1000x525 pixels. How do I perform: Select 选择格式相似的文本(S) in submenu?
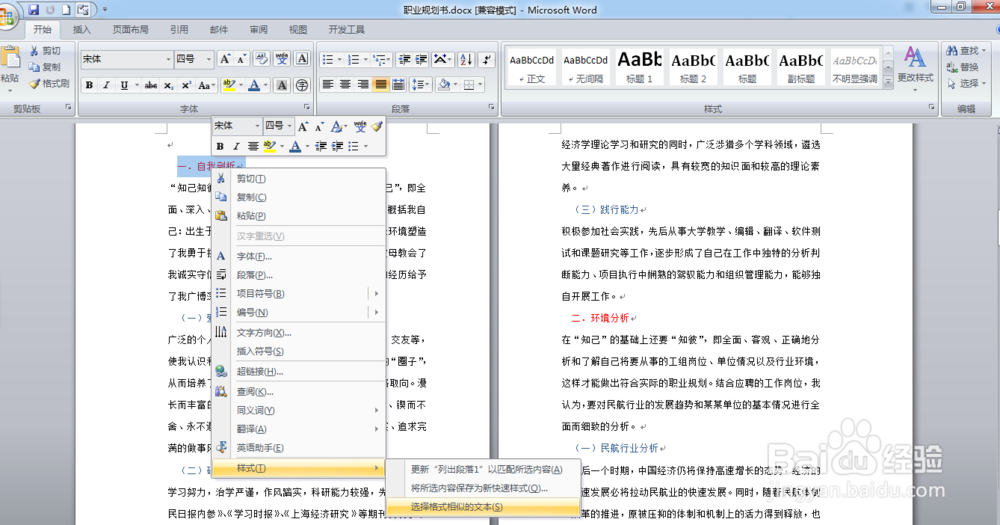point(483,507)
